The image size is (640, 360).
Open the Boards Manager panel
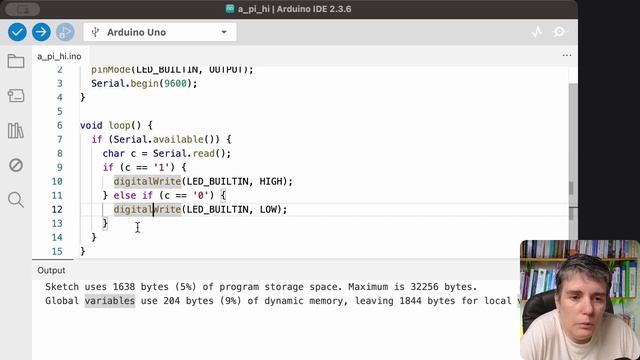coord(16,96)
